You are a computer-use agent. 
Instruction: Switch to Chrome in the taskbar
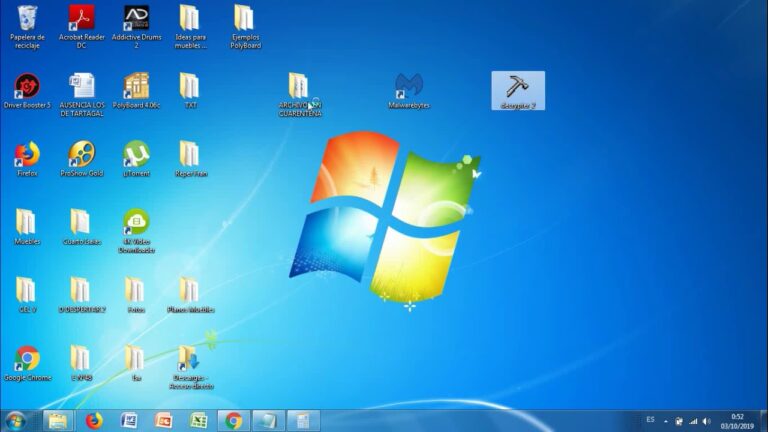pos(234,421)
